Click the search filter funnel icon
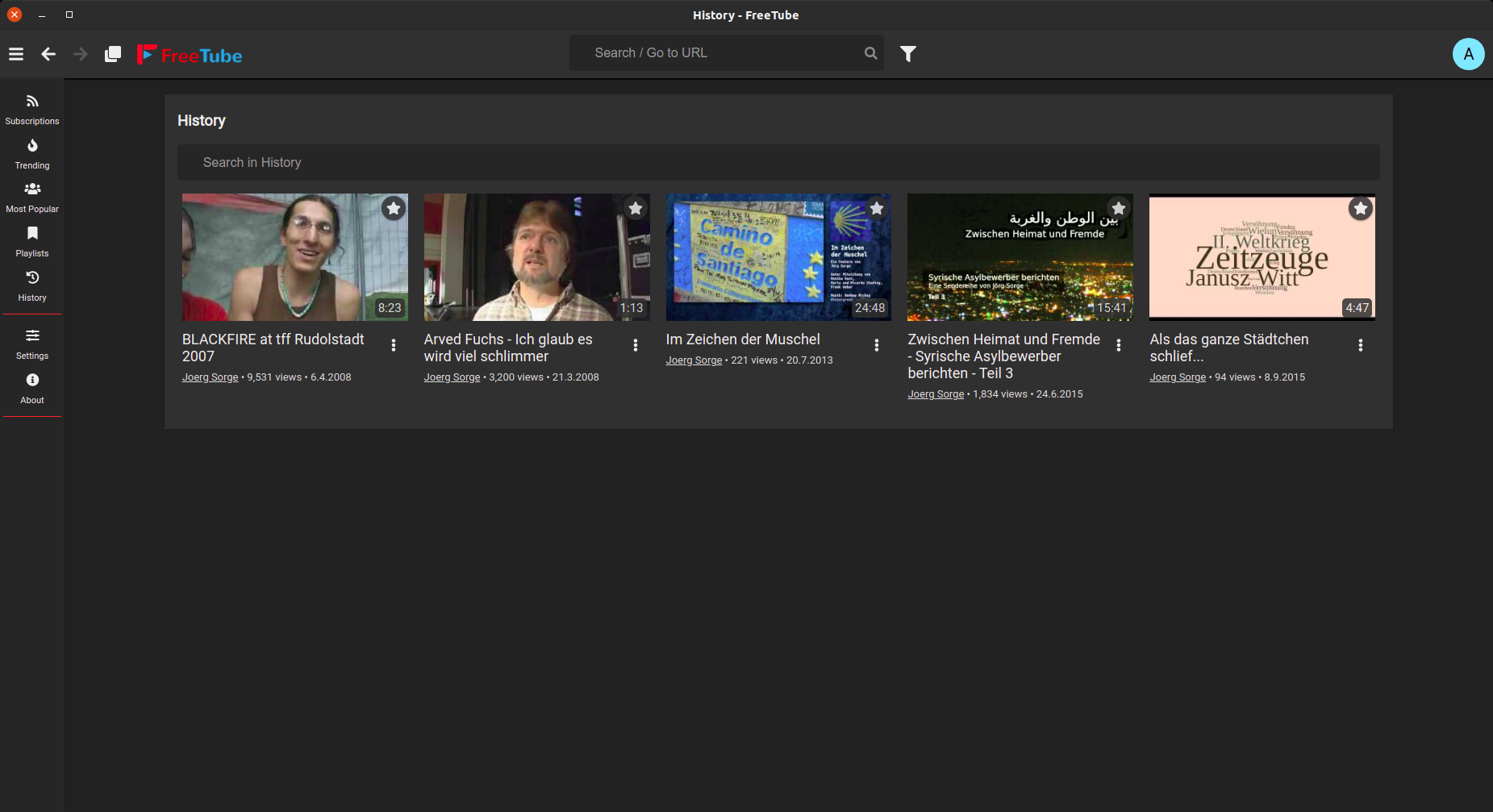1493x812 pixels. (908, 53)
